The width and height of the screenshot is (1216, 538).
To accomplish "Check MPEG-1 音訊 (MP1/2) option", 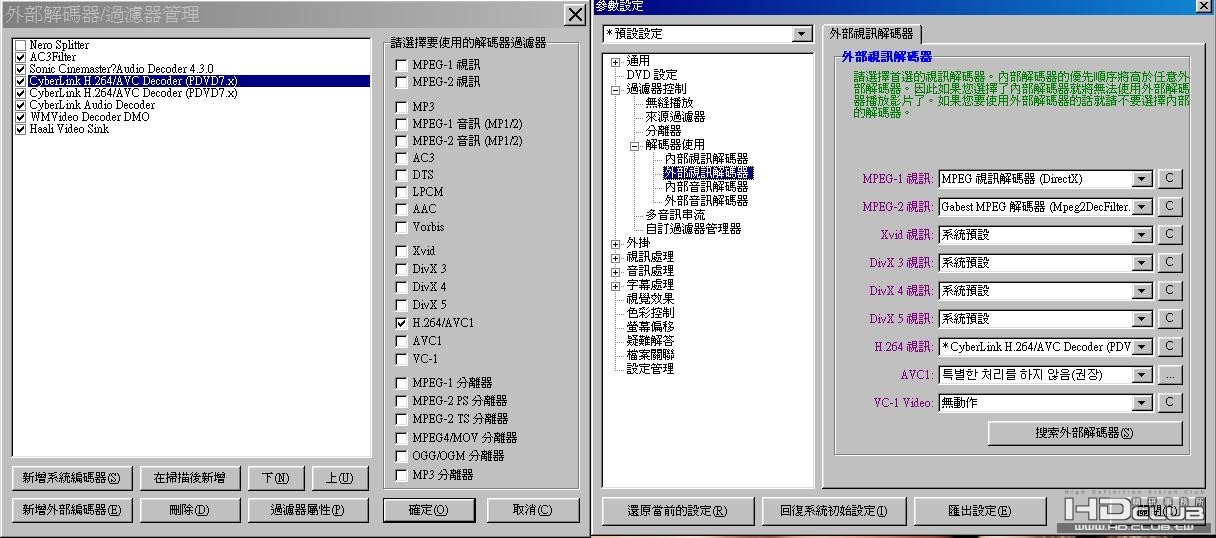I will tap(402, 124).
